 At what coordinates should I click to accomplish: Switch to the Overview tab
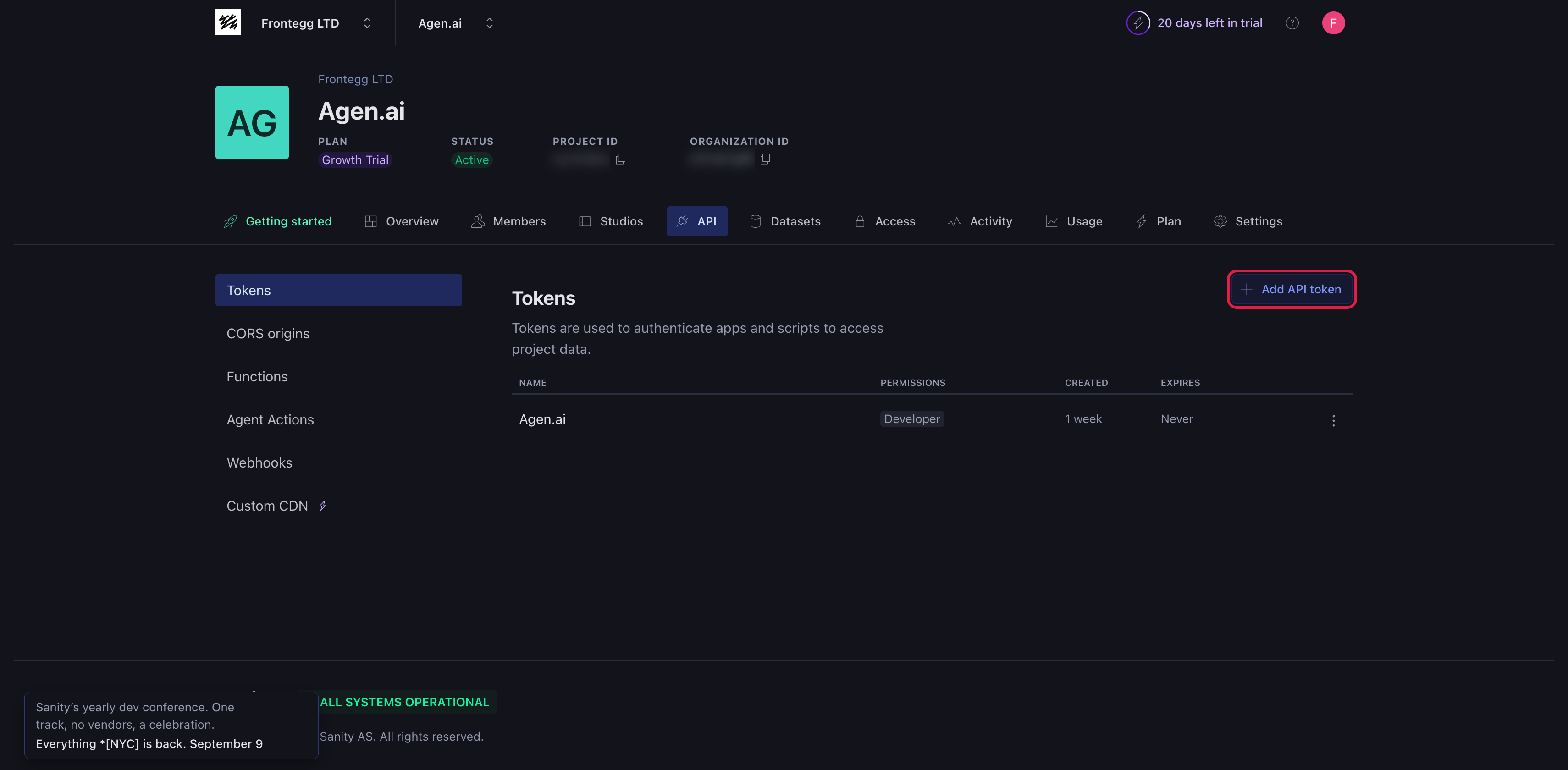pos(402,221)
